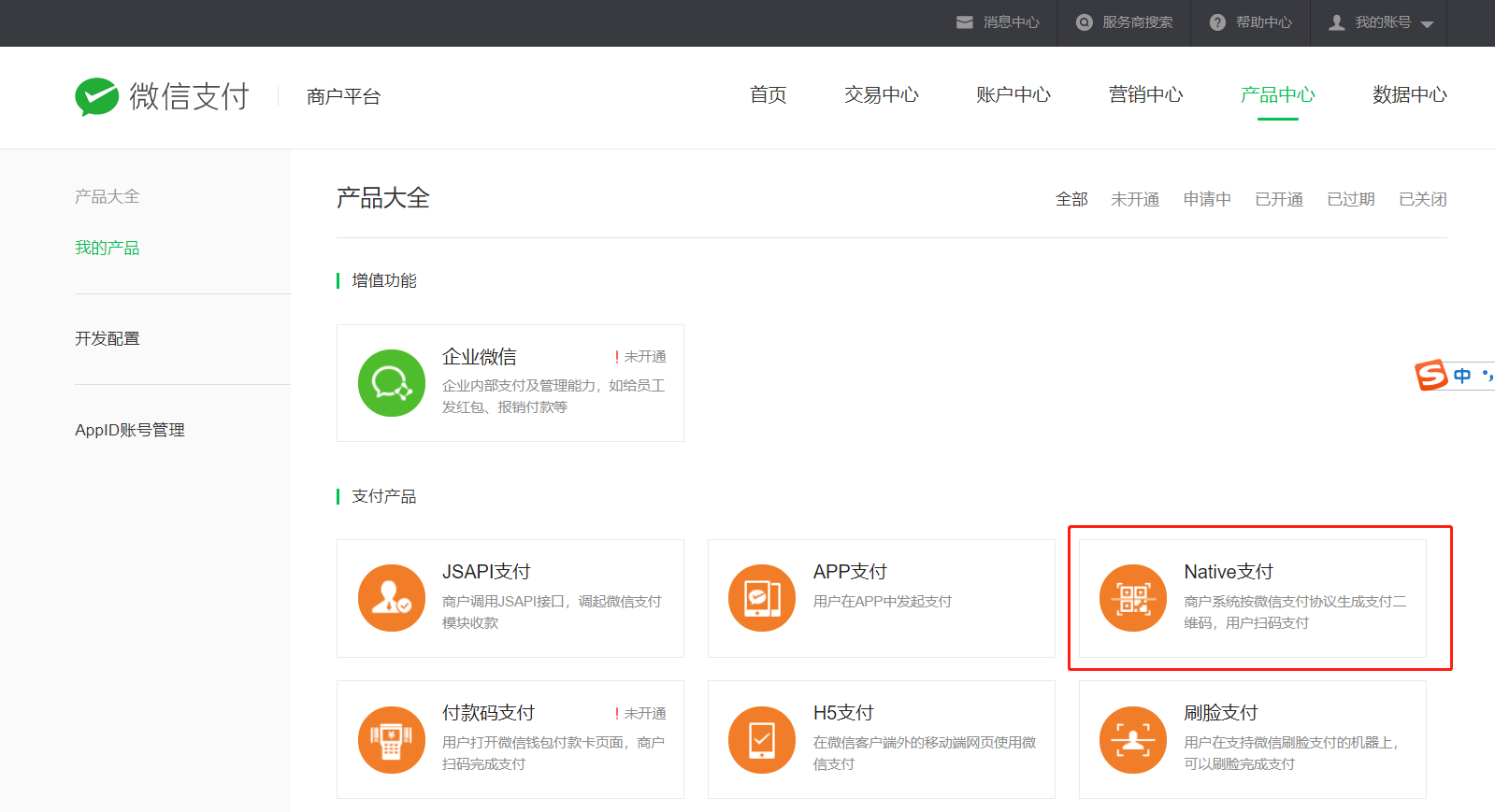The image size is (1495, 812).
Task: Open the 帮助中心 link
Action: point(1264,22)
